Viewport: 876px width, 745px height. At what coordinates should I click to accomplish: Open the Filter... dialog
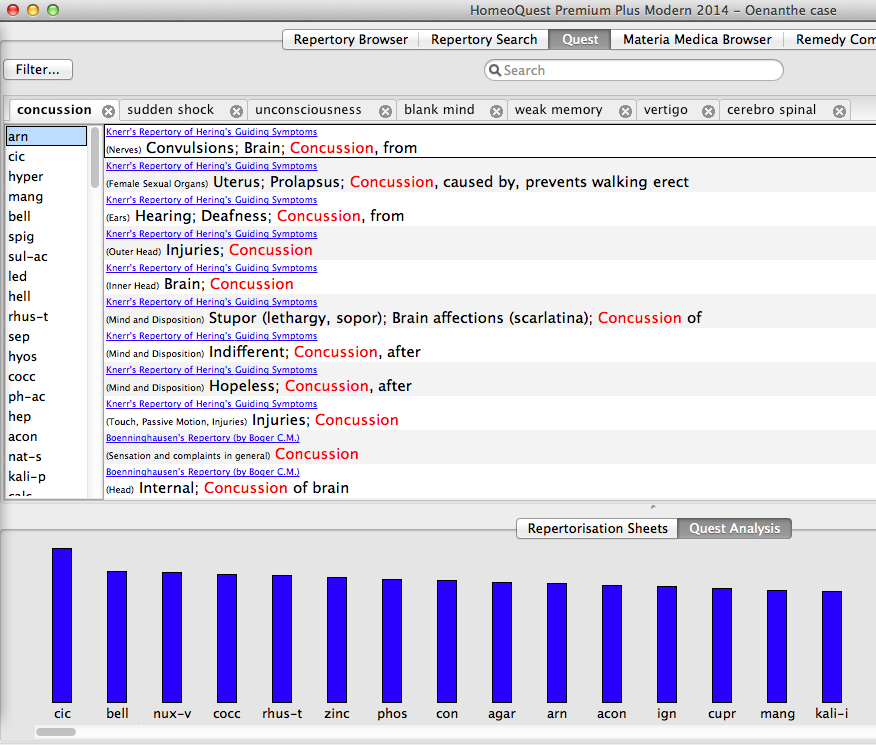coord(38,70)
